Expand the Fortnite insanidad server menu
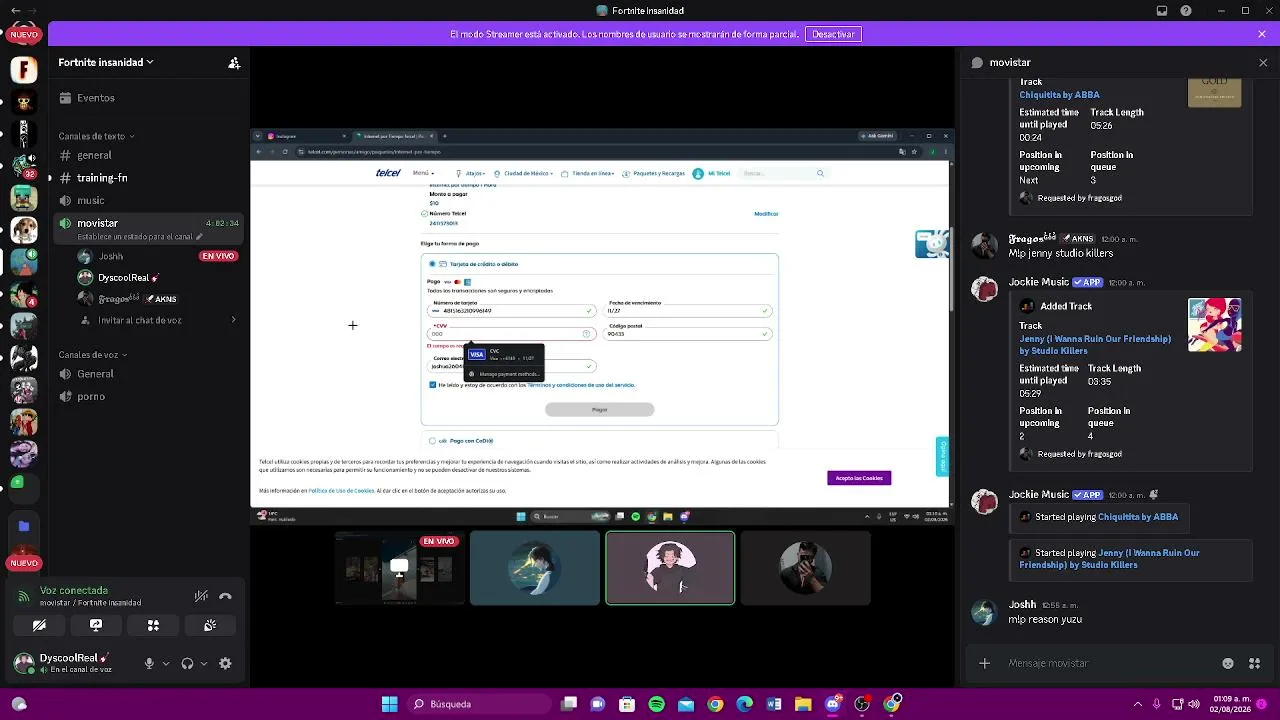The image size is (1280, 720). click(106, 62)
